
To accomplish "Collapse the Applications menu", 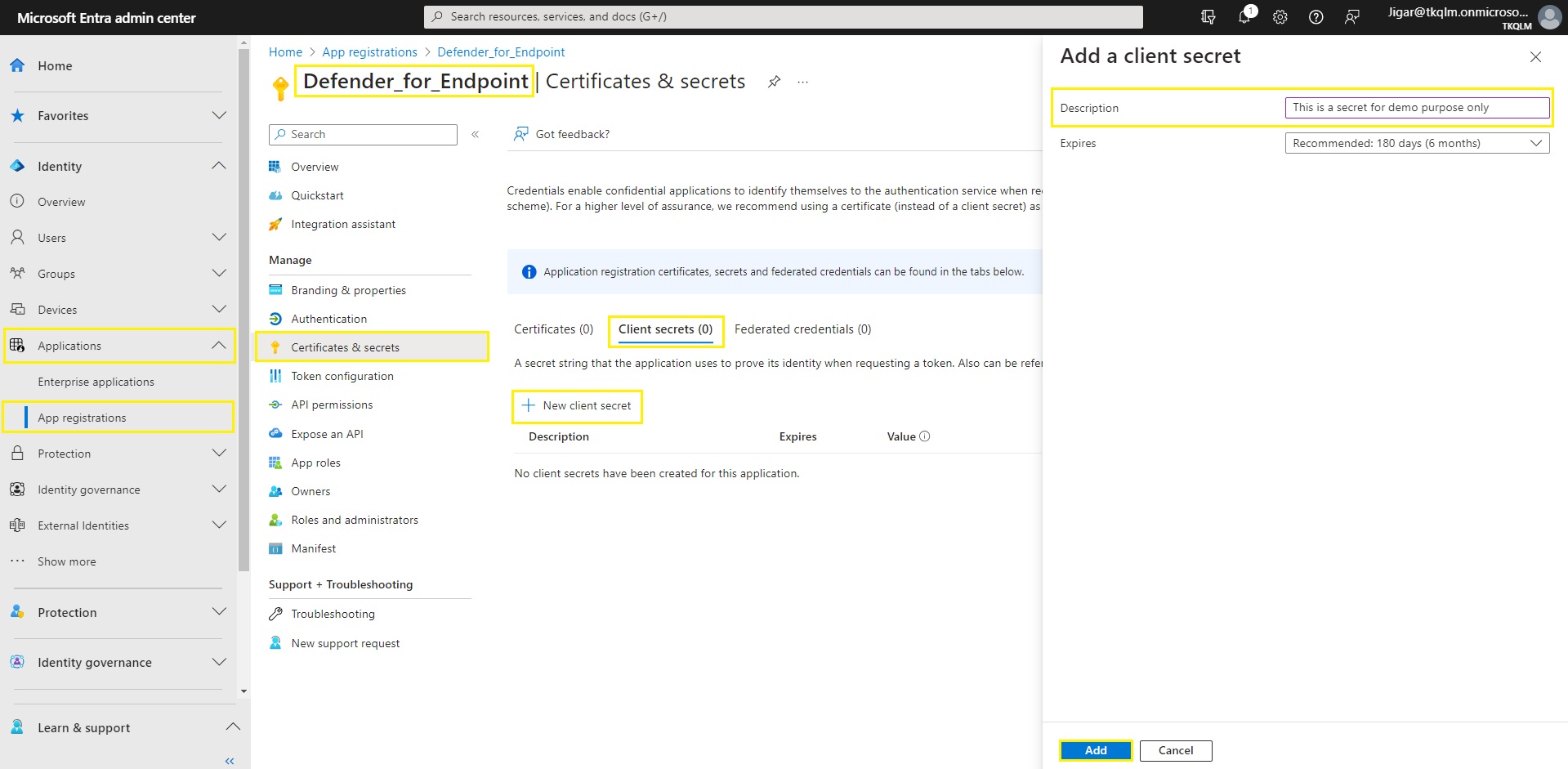I will point(219,346).
